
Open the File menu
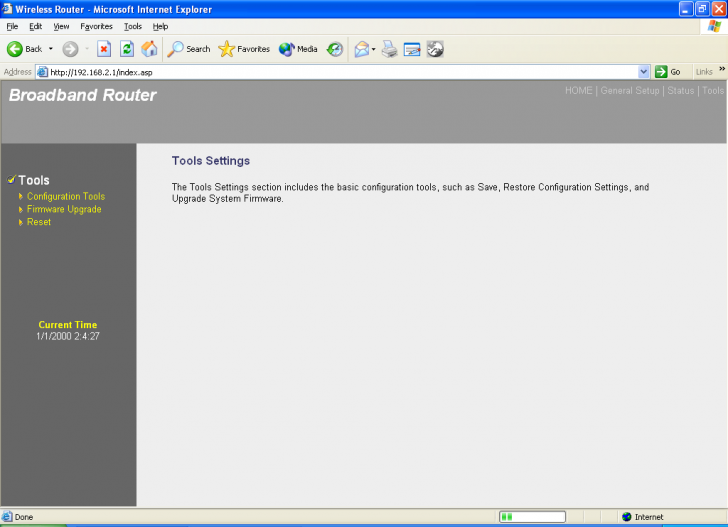click(12, 26)
